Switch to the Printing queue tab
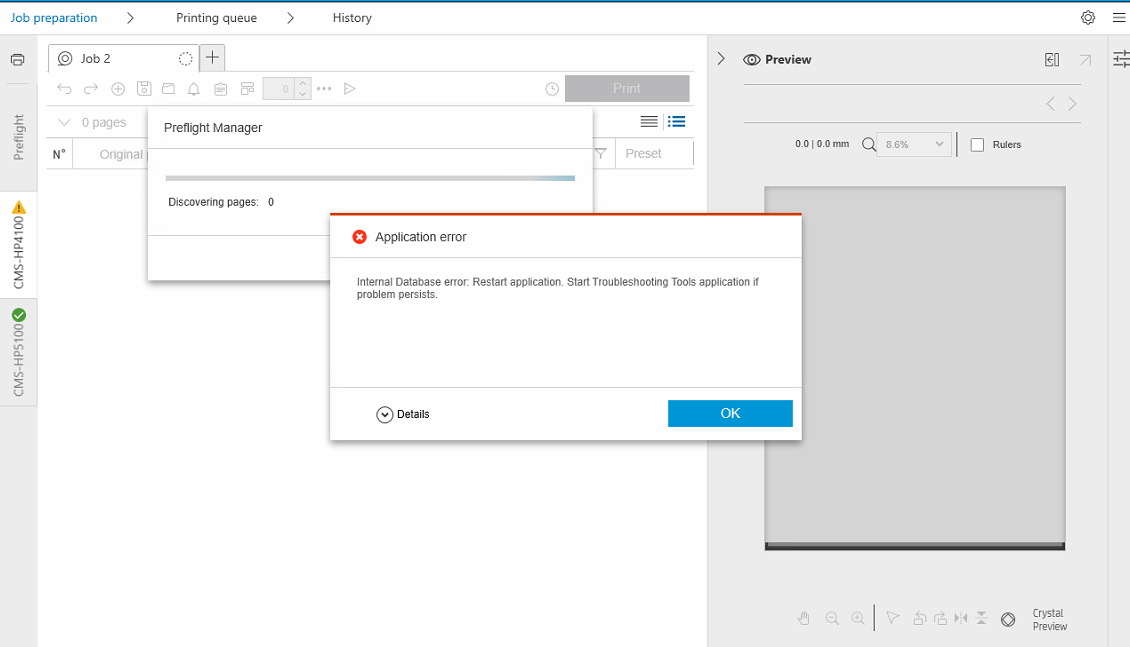Viewport: 1130px width, 647px height. [x=216, y=17]
